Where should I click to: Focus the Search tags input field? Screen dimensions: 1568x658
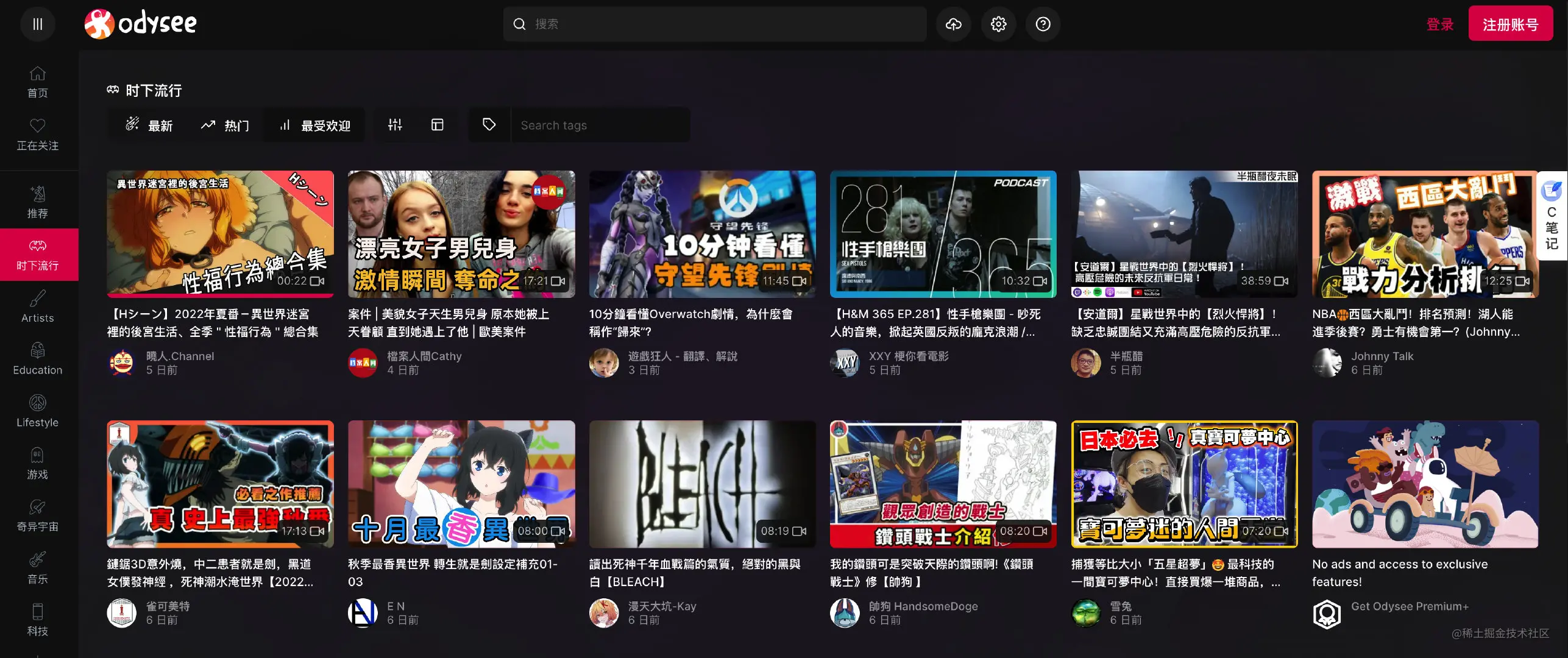[600, 126]
